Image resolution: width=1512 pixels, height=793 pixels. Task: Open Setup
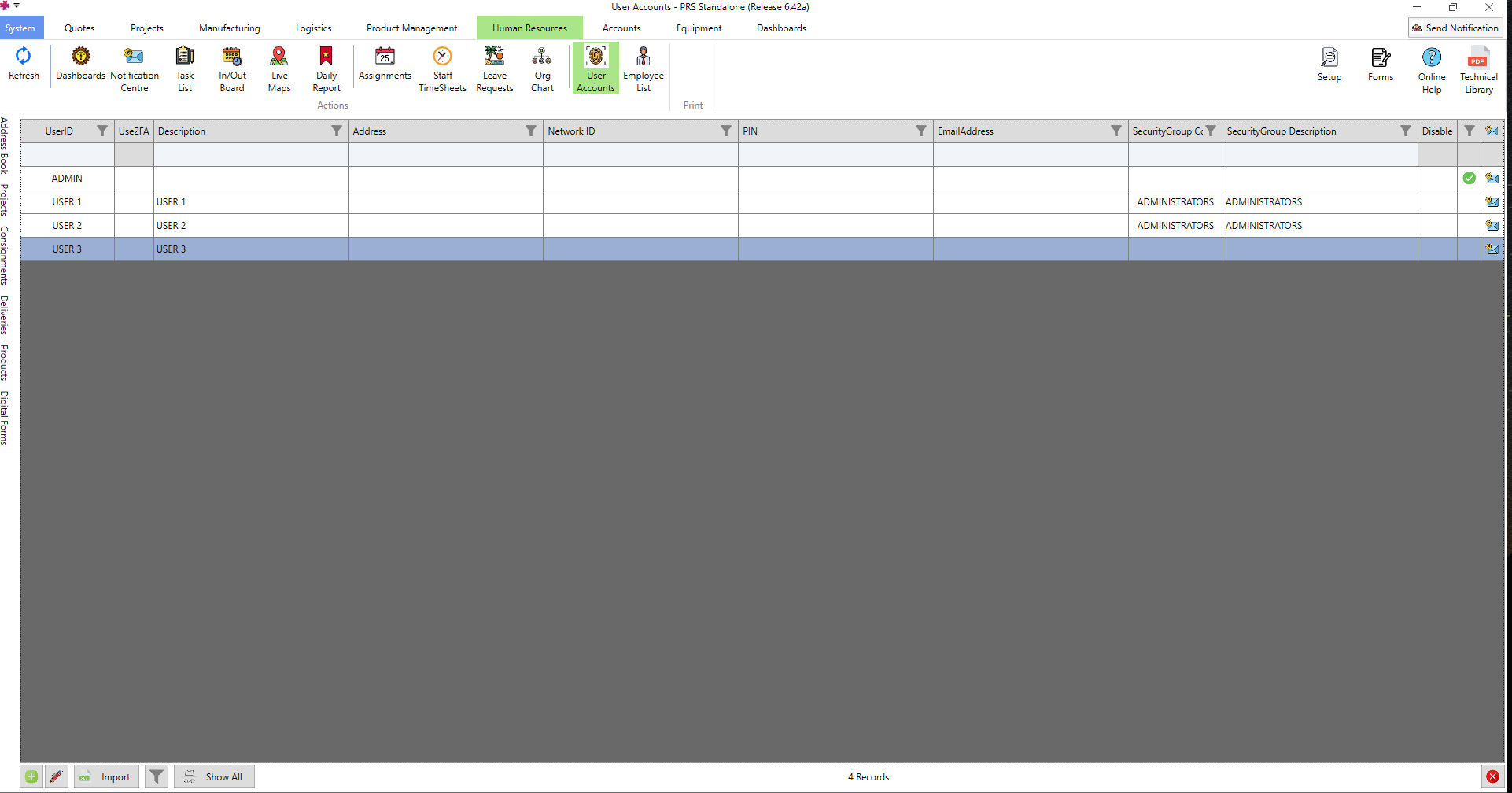click(1329, 65)
